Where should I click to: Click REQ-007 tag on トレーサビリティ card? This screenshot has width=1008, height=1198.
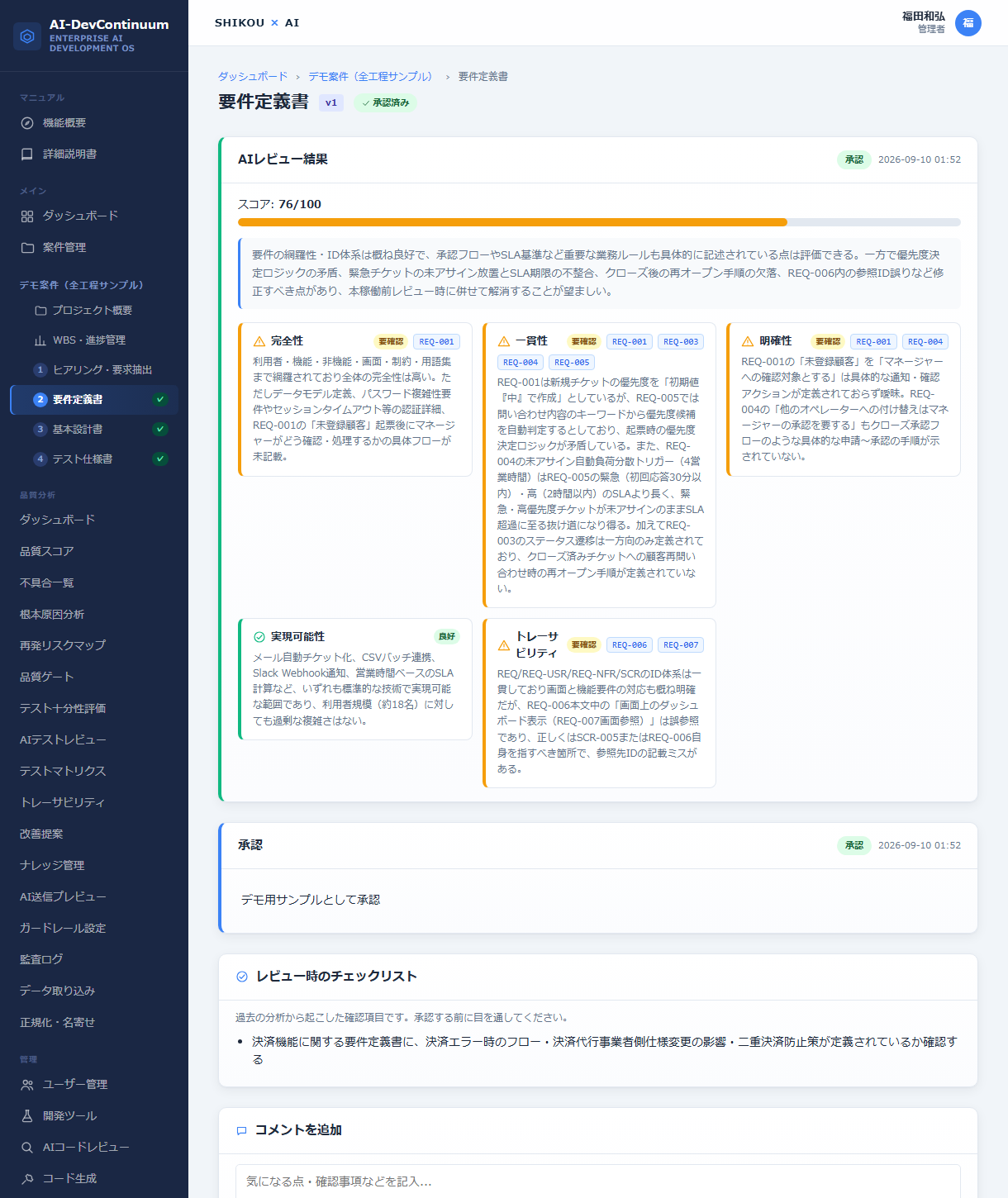[x=681, y=645]
